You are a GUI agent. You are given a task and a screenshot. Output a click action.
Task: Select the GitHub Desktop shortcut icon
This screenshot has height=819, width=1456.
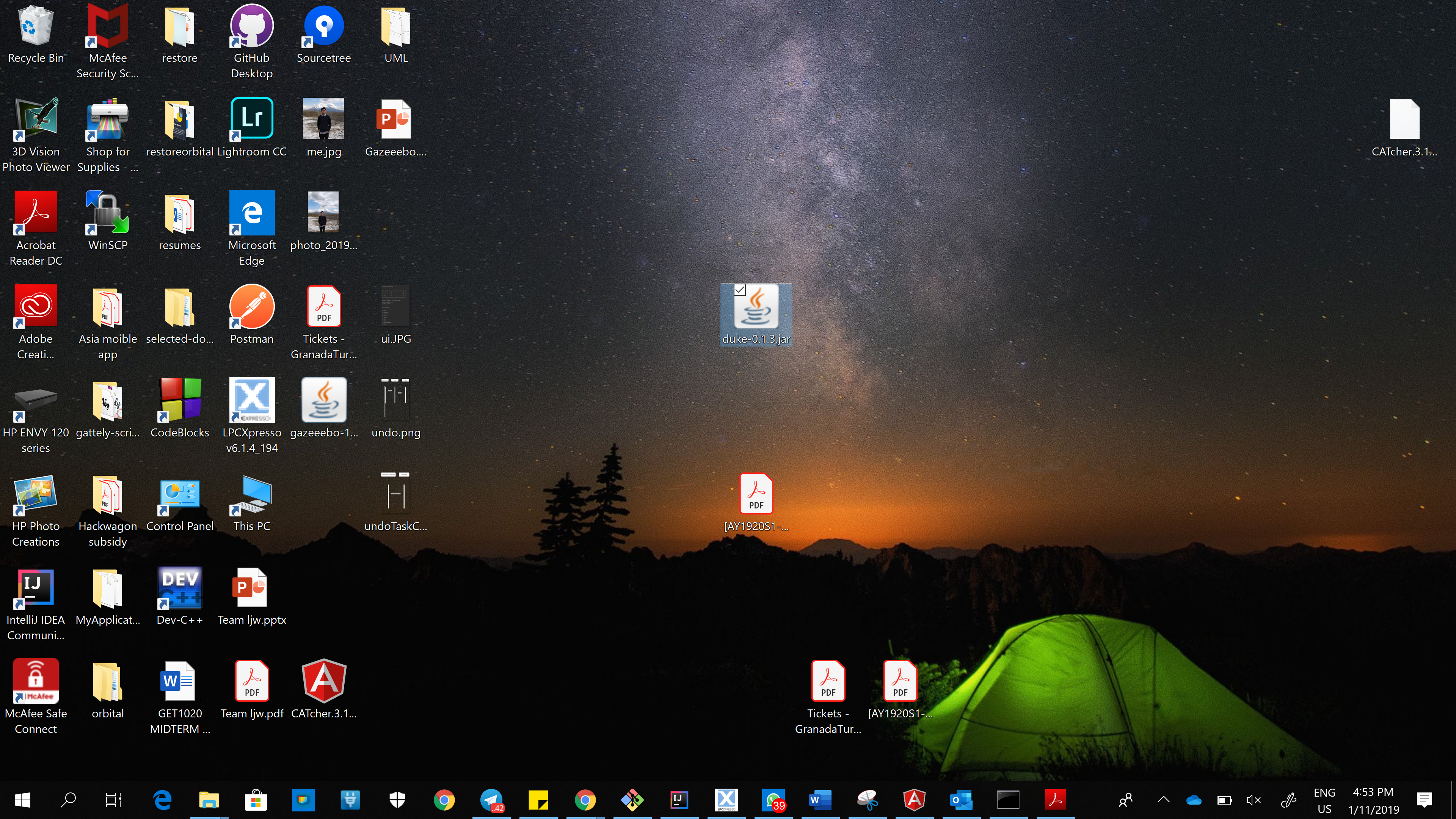pyautogui.click(x=251, y=27)
